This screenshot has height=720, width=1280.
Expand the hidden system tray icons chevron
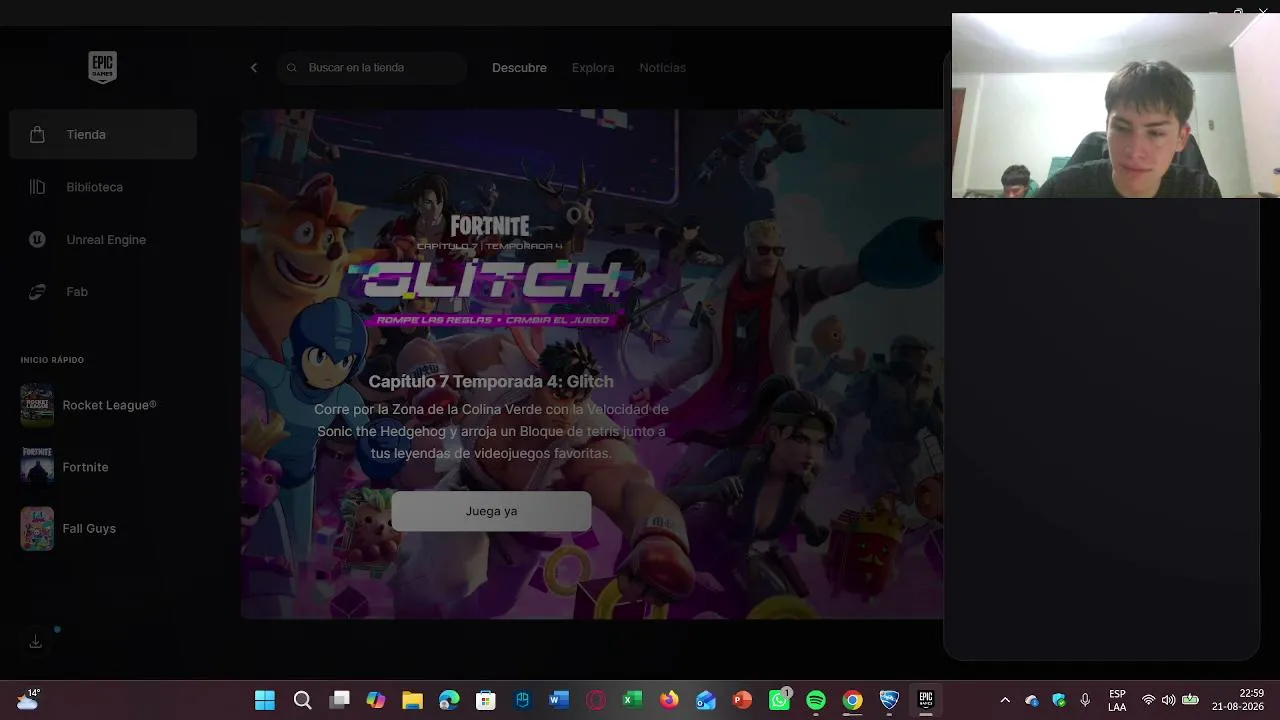pyautogui.click(x=1005, y=700)
